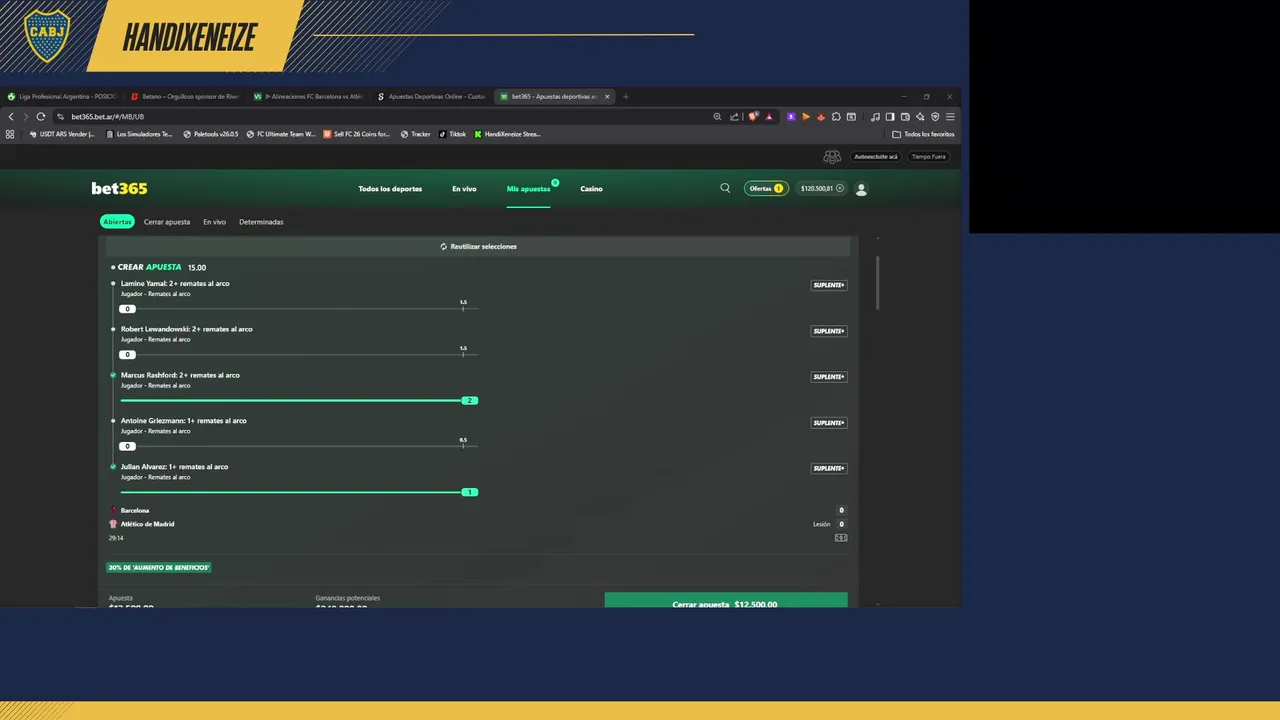The image size is (1280, 720).
Task: Click Barcelona team name
Action: click(135, 510)
